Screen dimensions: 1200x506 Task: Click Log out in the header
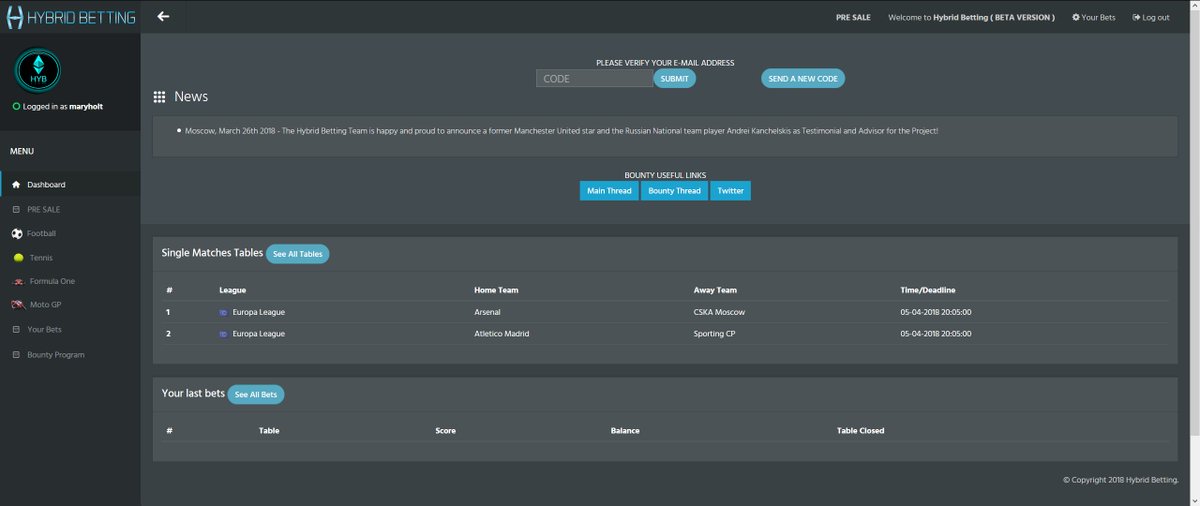point(1151,17)
